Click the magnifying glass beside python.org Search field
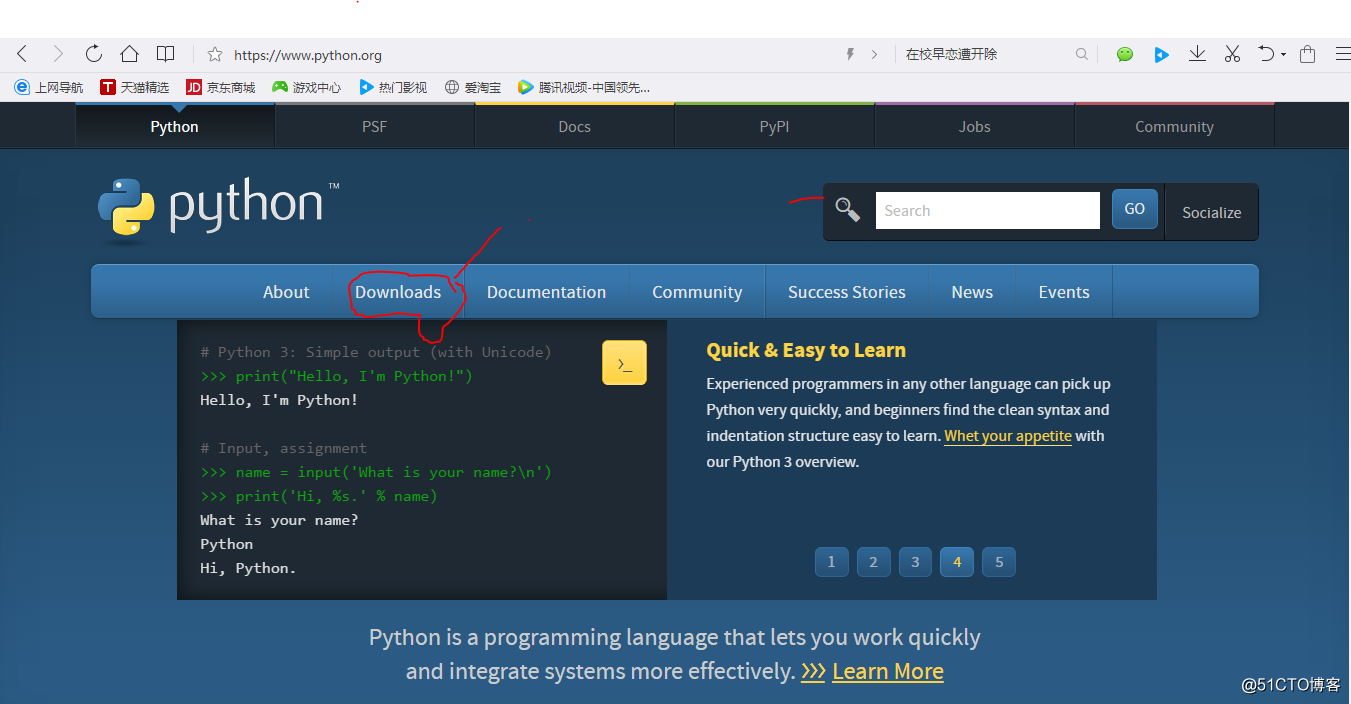 (x=848, y=210)
